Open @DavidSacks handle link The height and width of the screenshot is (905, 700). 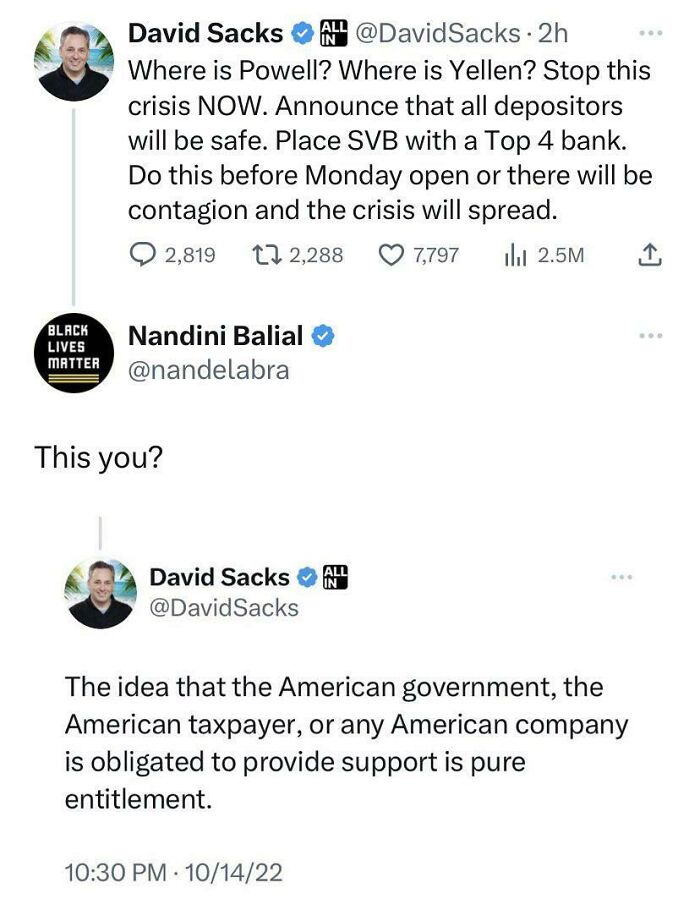pyautogui.click(x=434, y=33)
